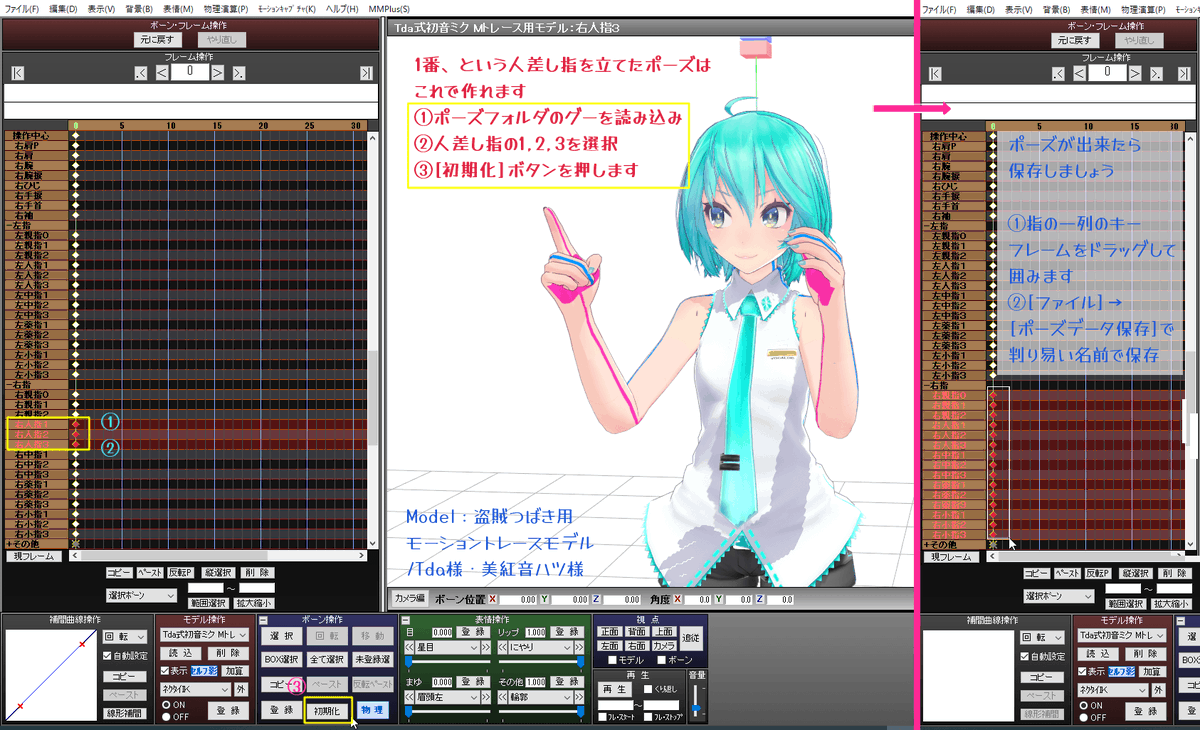Click next (>>) eye morph beside 星目
The height and width of the screenshot is (730, 1200).
pyautogui.click(x=487, y=647)
